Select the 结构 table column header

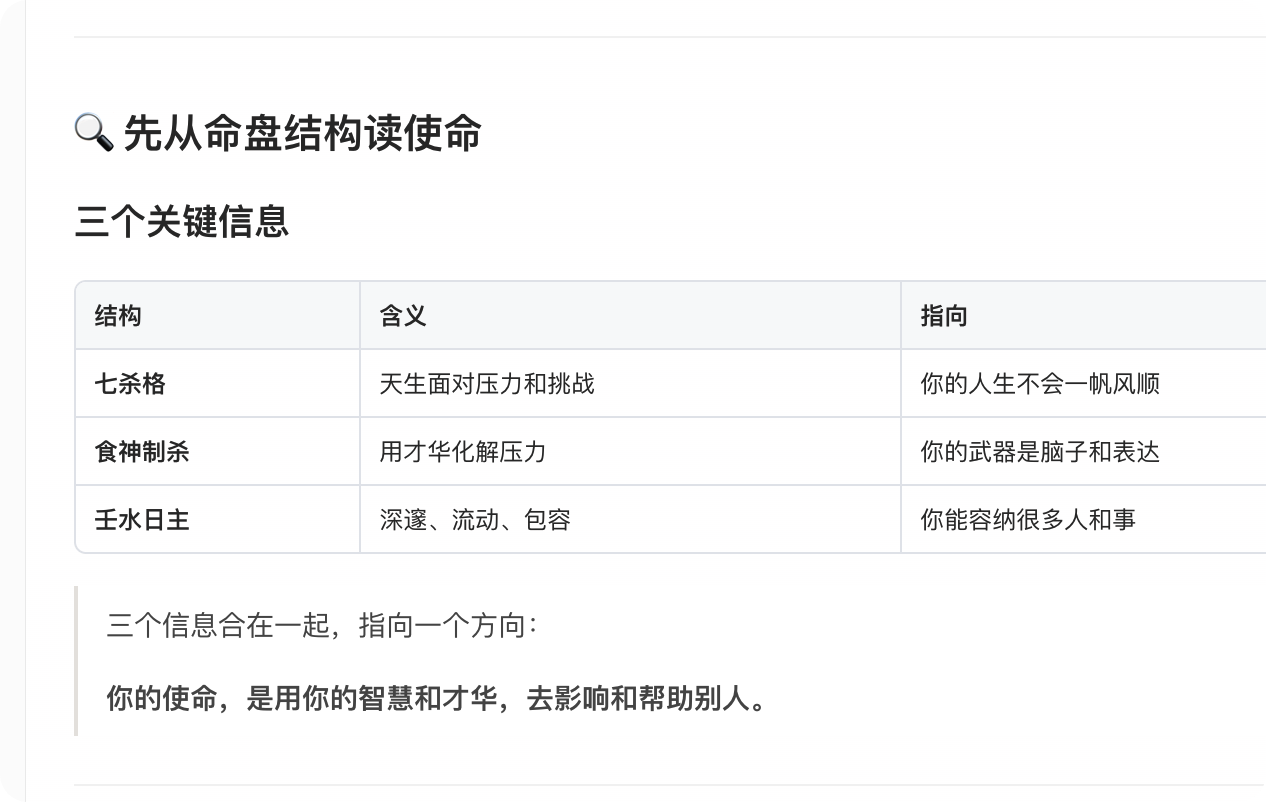tap(118, 316)
